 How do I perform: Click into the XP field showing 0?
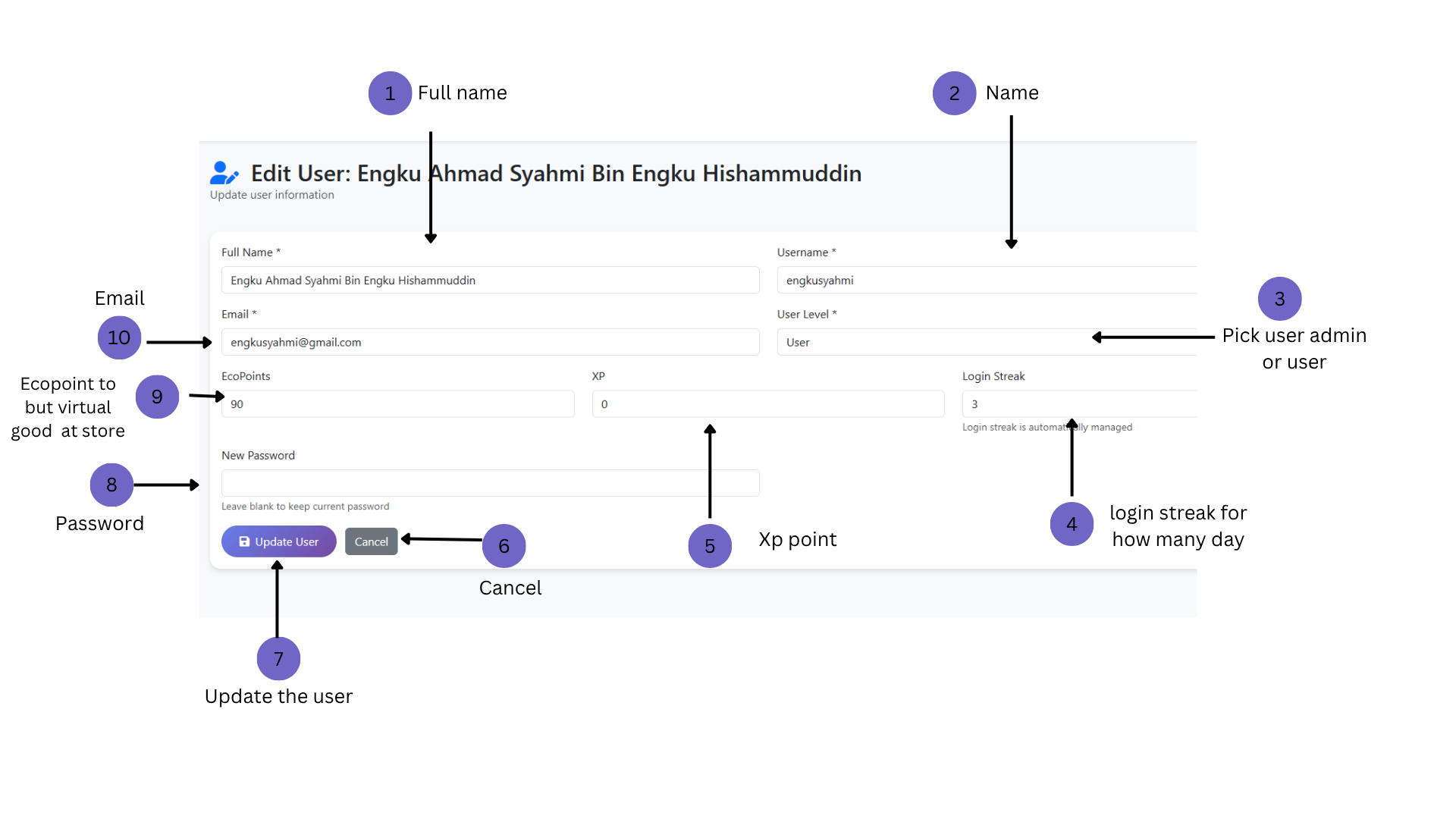tap(768, 404)
